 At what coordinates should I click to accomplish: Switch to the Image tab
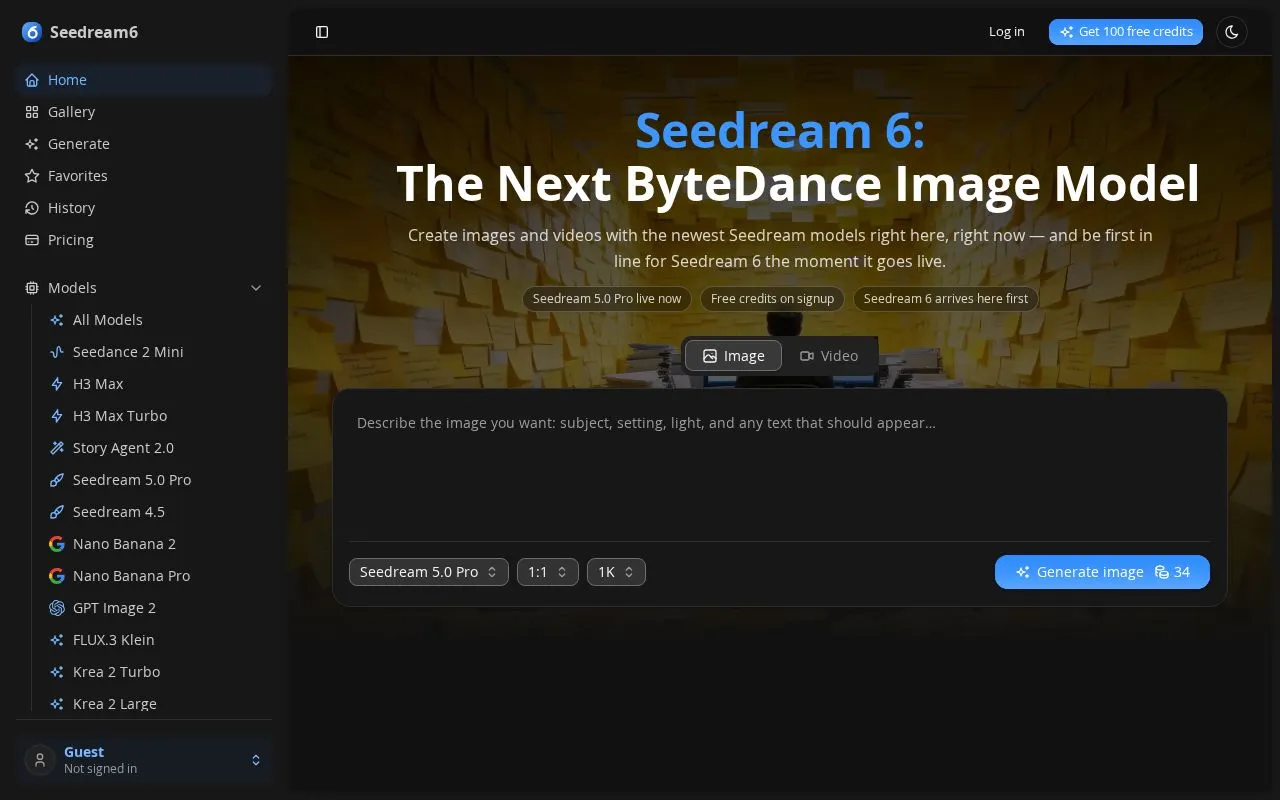tap(733, 356)
